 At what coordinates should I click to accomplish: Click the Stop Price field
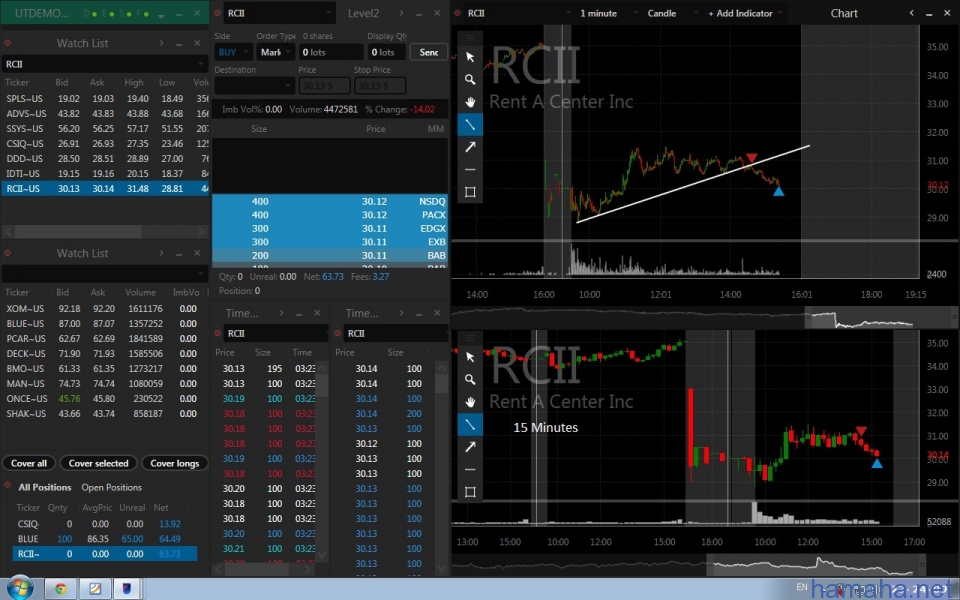pyautogui.click(x=380, y=86)
